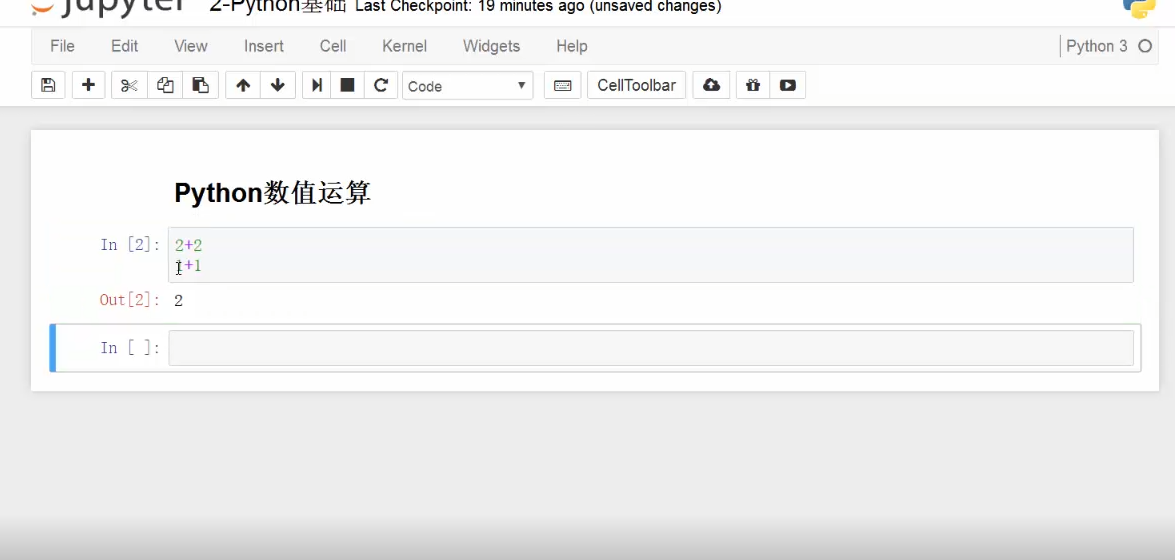
Task: Insert a new cell below with the plus icon
Action: click(88, 86)
